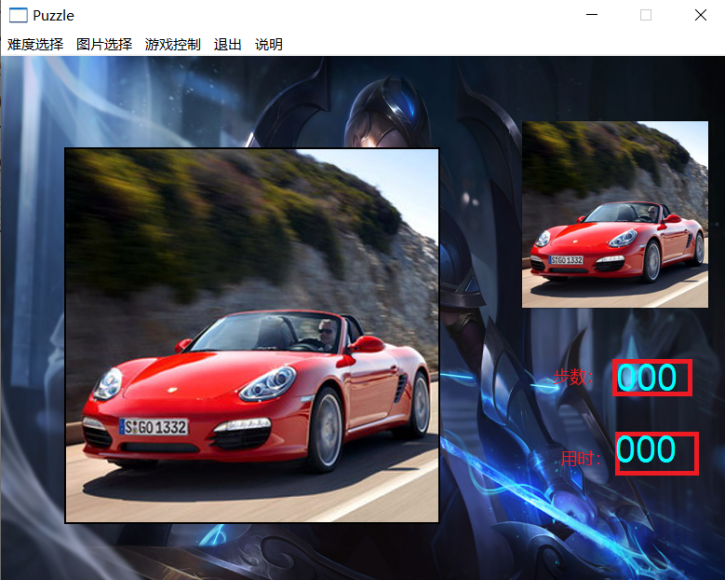Click the 退出 menu item
This screenshot has height=580, width=725.
pyautogui.click(x=227, y=44)
